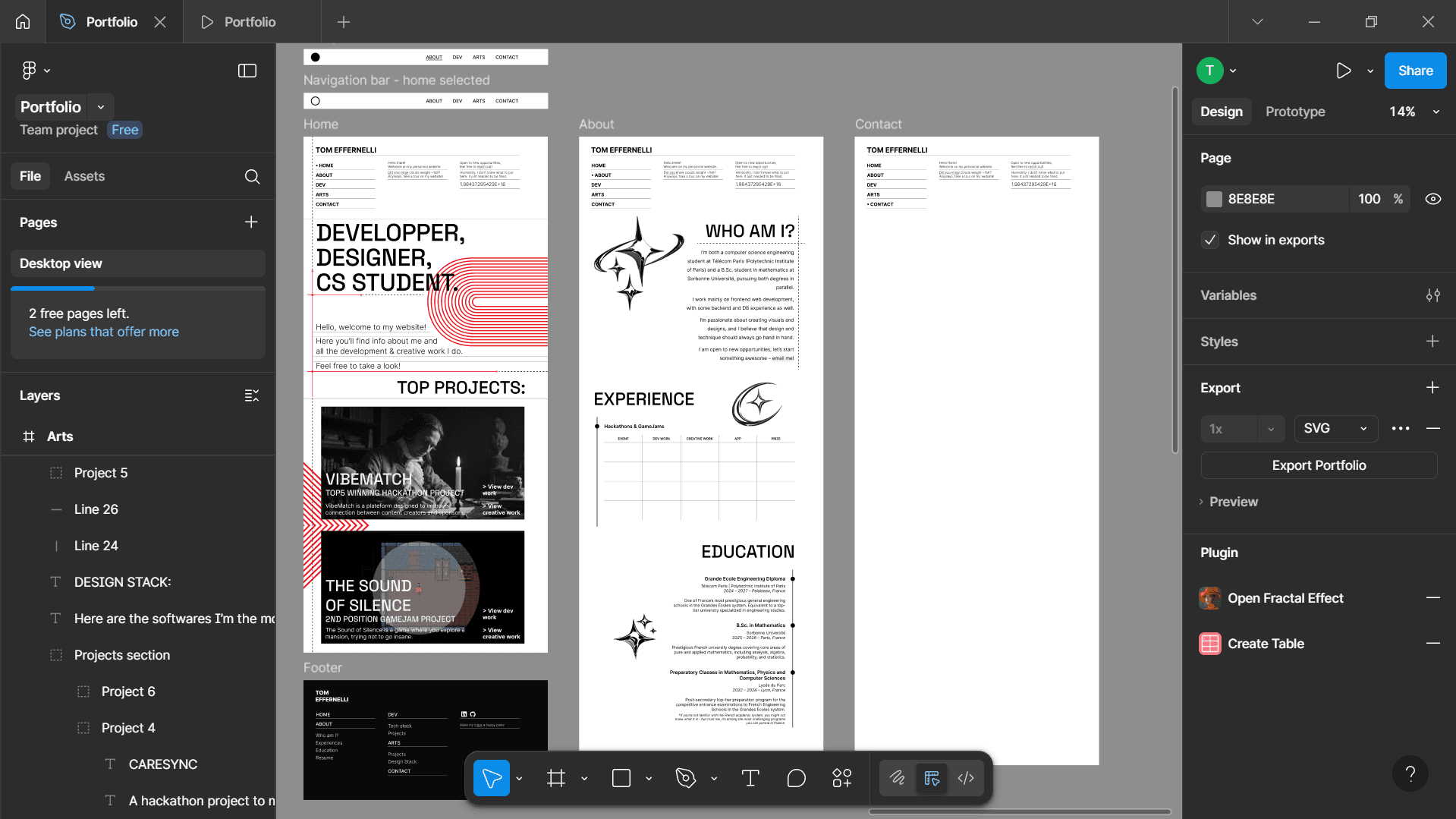Select the Comment tool
Image resolution: width=1456 pixels, height=819 pixels.
[x=797, y=778]
